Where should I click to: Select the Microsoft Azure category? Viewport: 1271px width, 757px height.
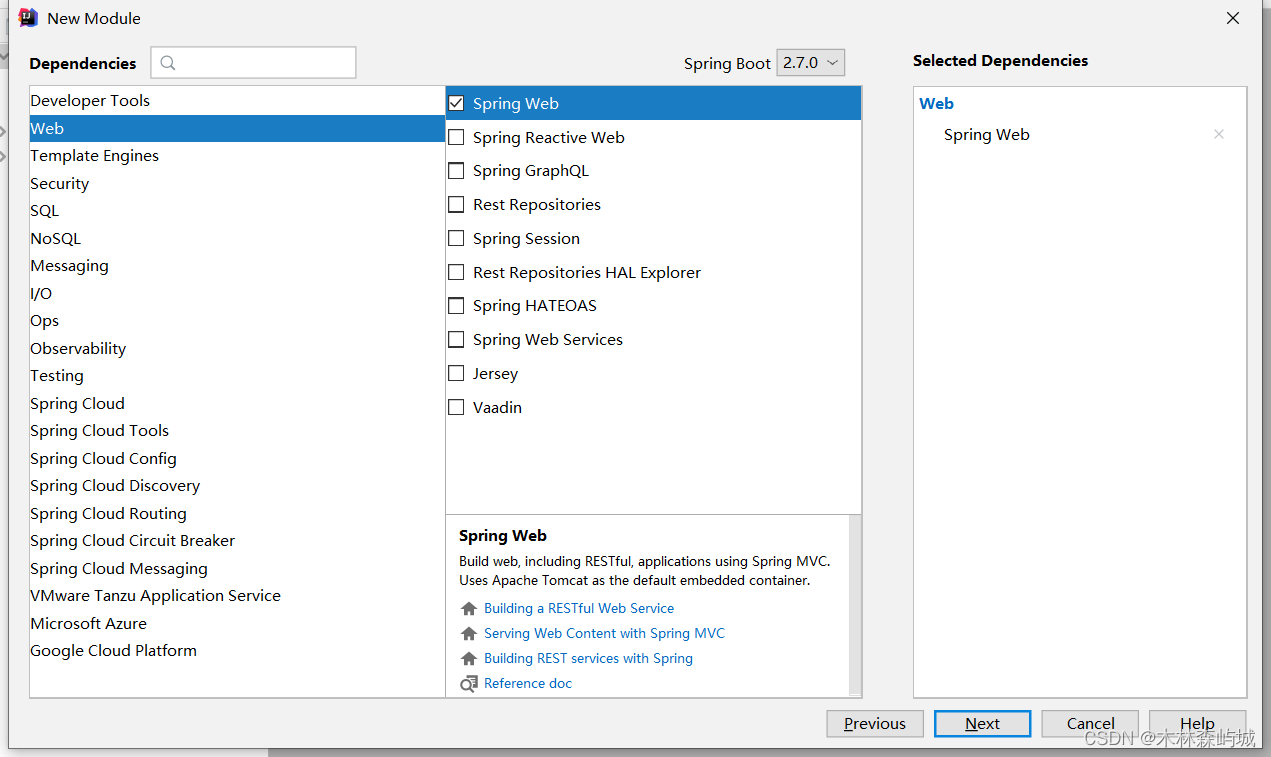click(237, 623)
